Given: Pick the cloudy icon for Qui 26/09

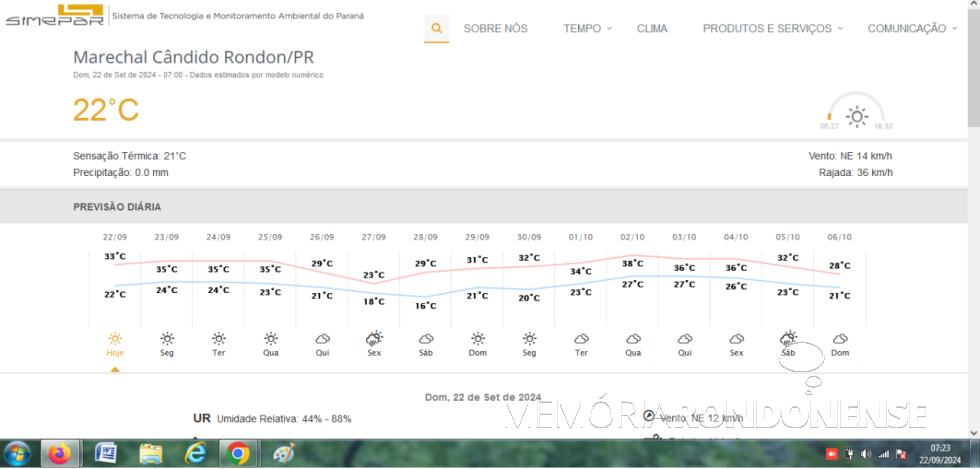Looking at the screenshot, I should [322, 339].
